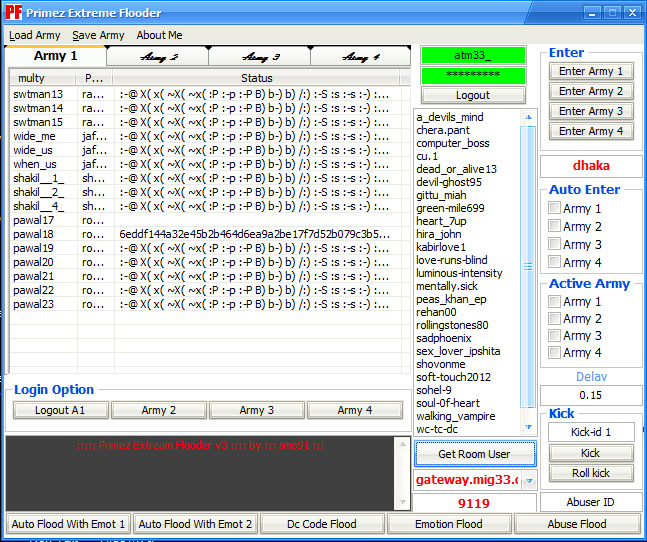Click the multy column header
The image size is (647, 542).
[43, 78]
